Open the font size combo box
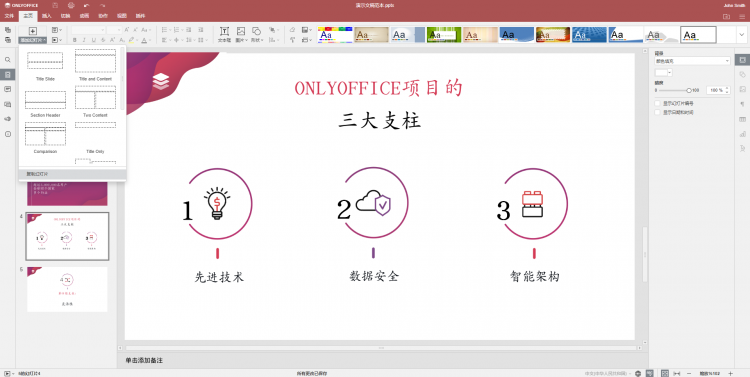This screenshot has height=377, width=750. pos(114,30)
